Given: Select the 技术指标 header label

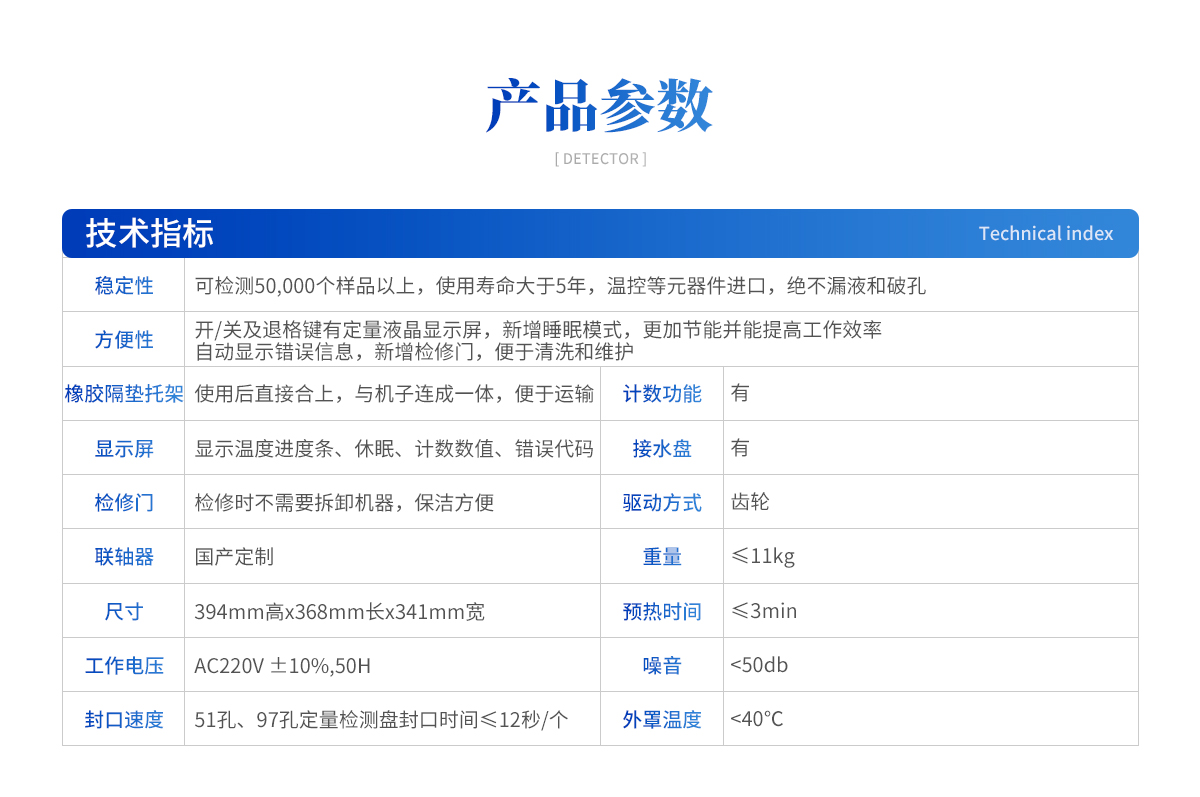Looking at the screenshot, I should click(150, 233).
